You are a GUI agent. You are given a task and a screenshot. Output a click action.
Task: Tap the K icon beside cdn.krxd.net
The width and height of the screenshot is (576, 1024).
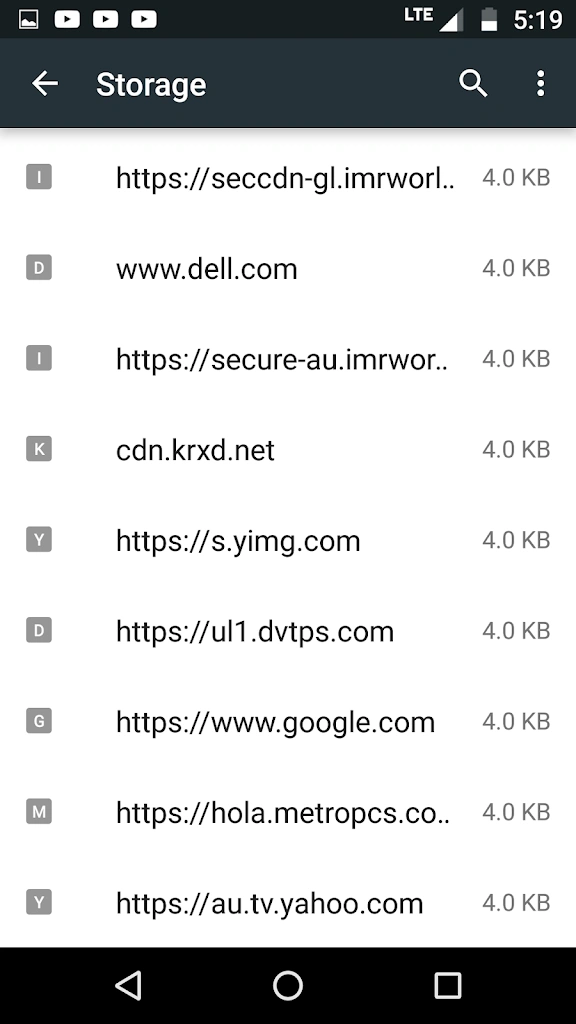tap(39, 449)
